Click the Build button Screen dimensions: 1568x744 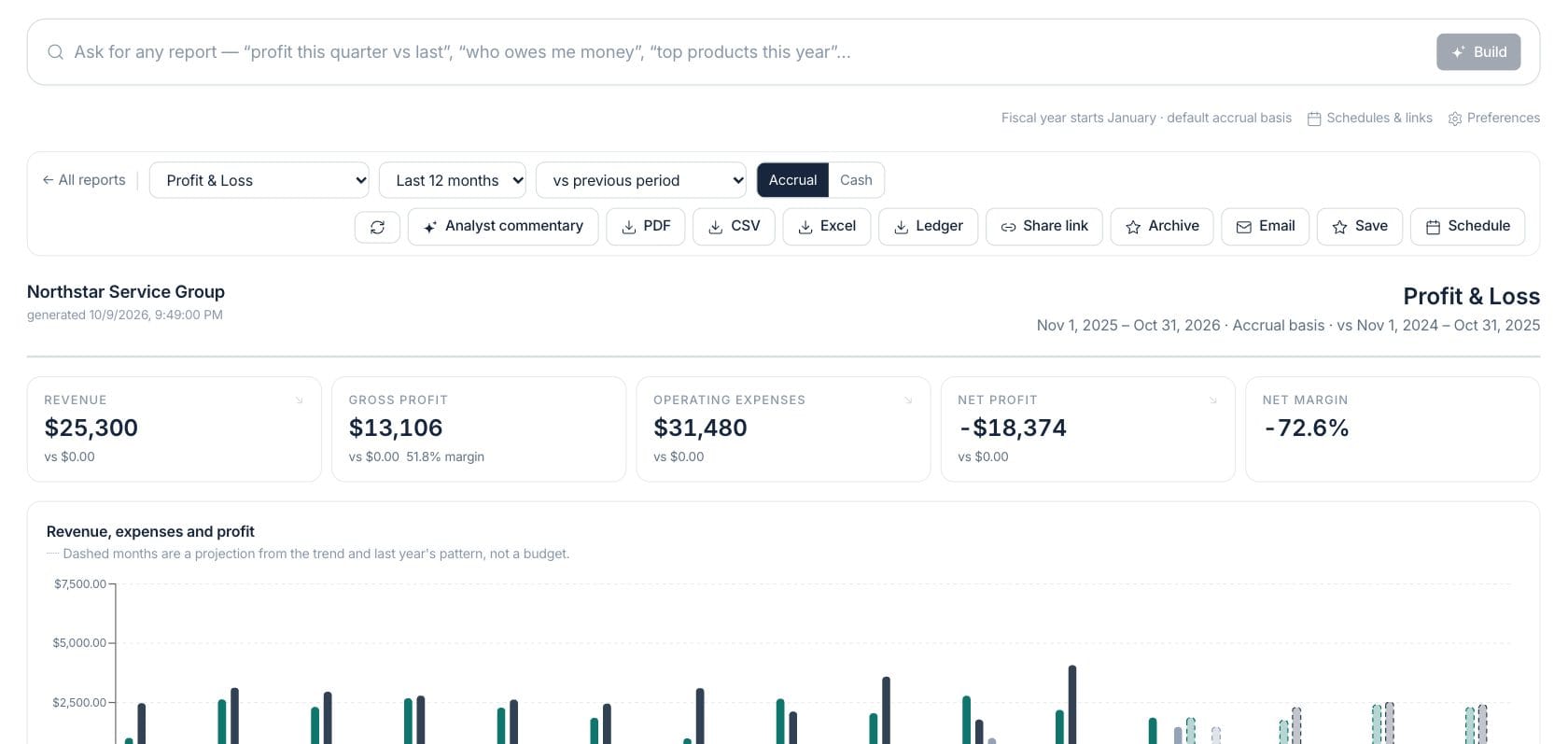coord(1478,52)
